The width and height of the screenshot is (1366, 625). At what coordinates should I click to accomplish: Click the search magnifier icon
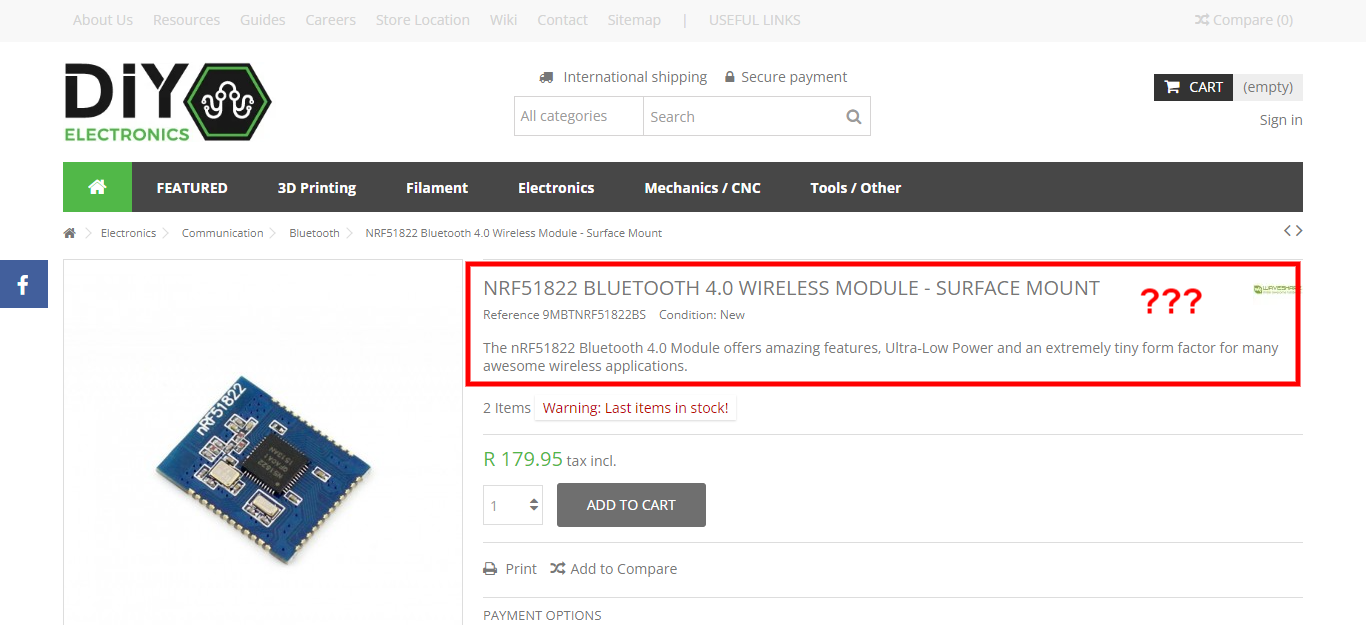coord(853,116)
